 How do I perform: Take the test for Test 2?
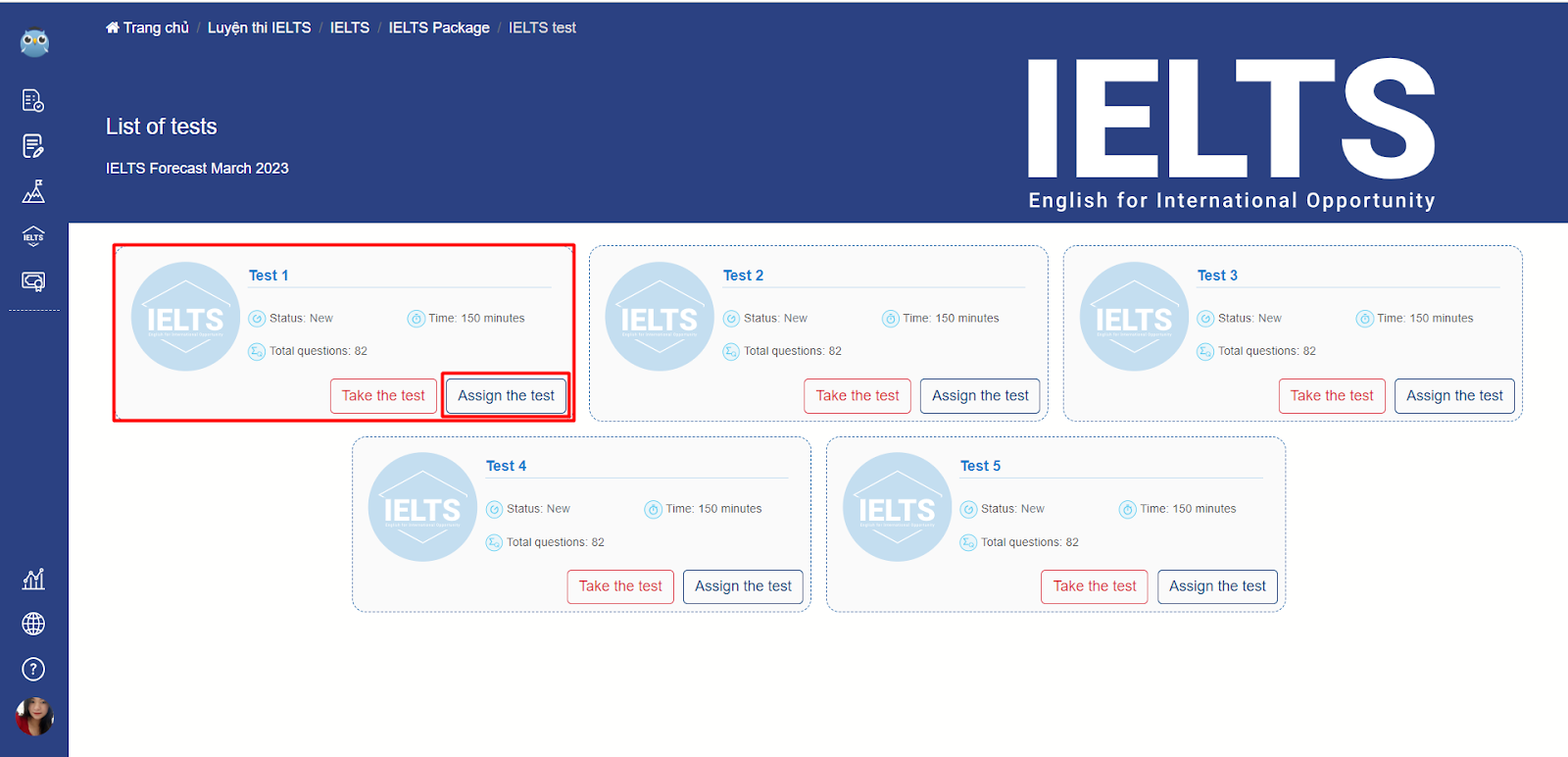click(857, 396)
